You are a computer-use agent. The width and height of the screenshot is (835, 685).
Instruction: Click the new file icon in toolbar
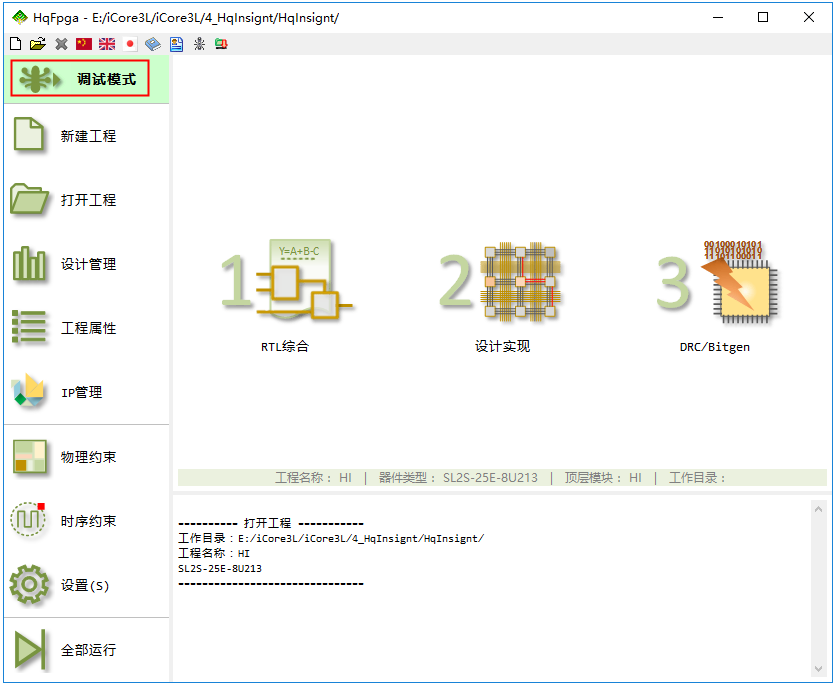pos(15,44)
